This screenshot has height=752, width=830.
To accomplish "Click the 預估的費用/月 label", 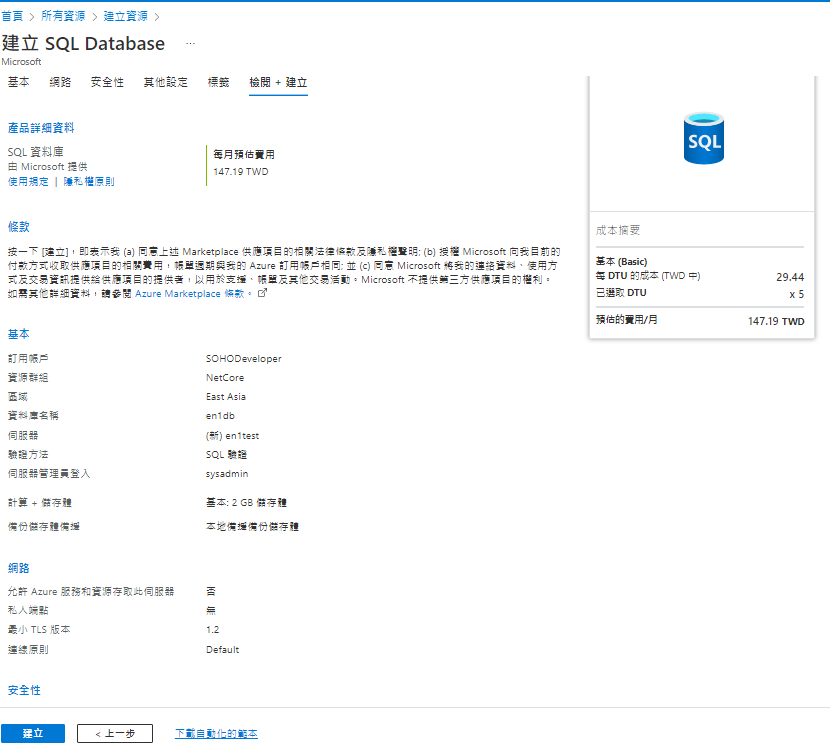I will 626,320.
